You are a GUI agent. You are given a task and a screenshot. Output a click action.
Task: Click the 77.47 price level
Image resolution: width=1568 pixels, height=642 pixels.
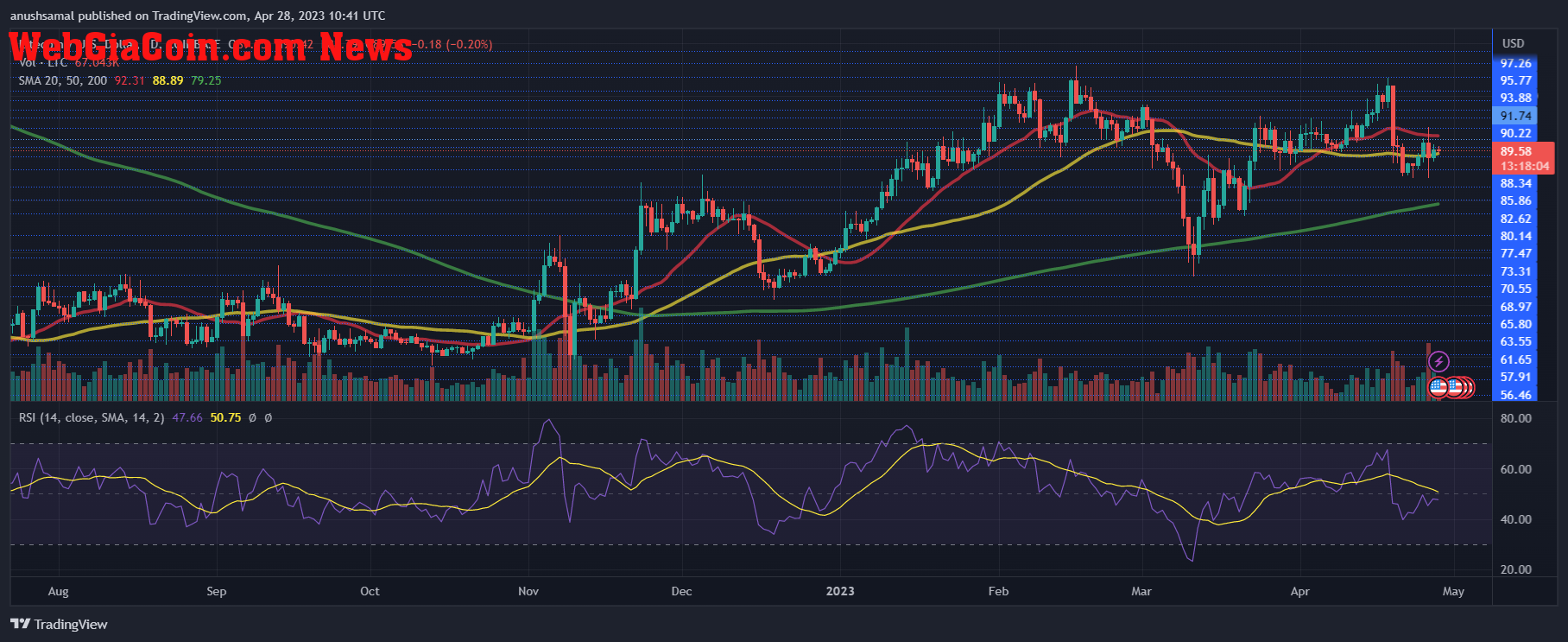[x=1516, y=253]
